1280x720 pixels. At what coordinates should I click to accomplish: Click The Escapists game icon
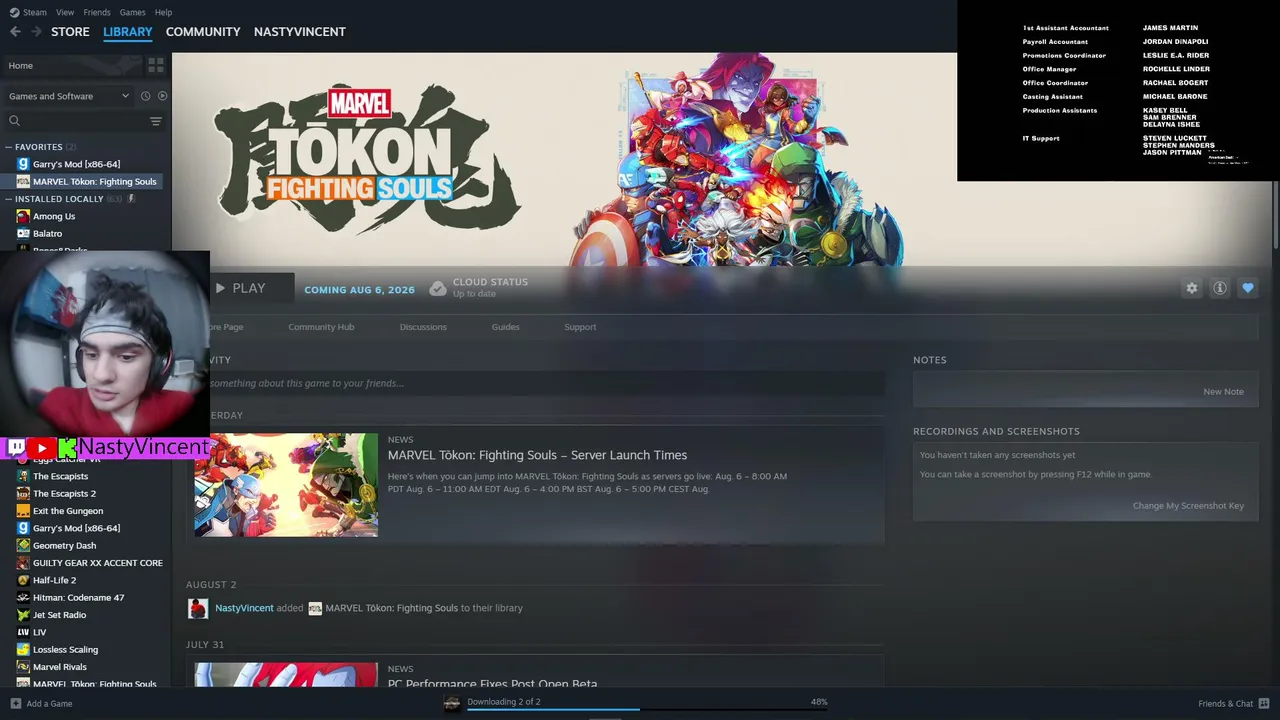[x=23, y=476]
